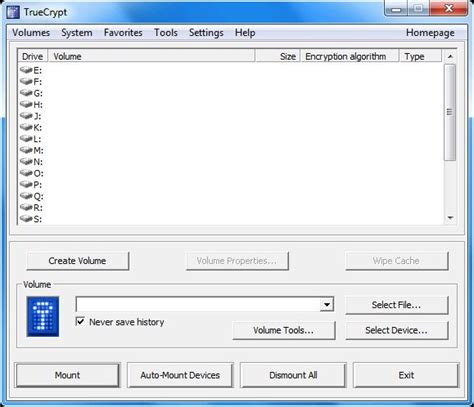The height and width of the screenshot is (407, 474).
Task: Click the Wipe Cache button
Action: point(396,261)
